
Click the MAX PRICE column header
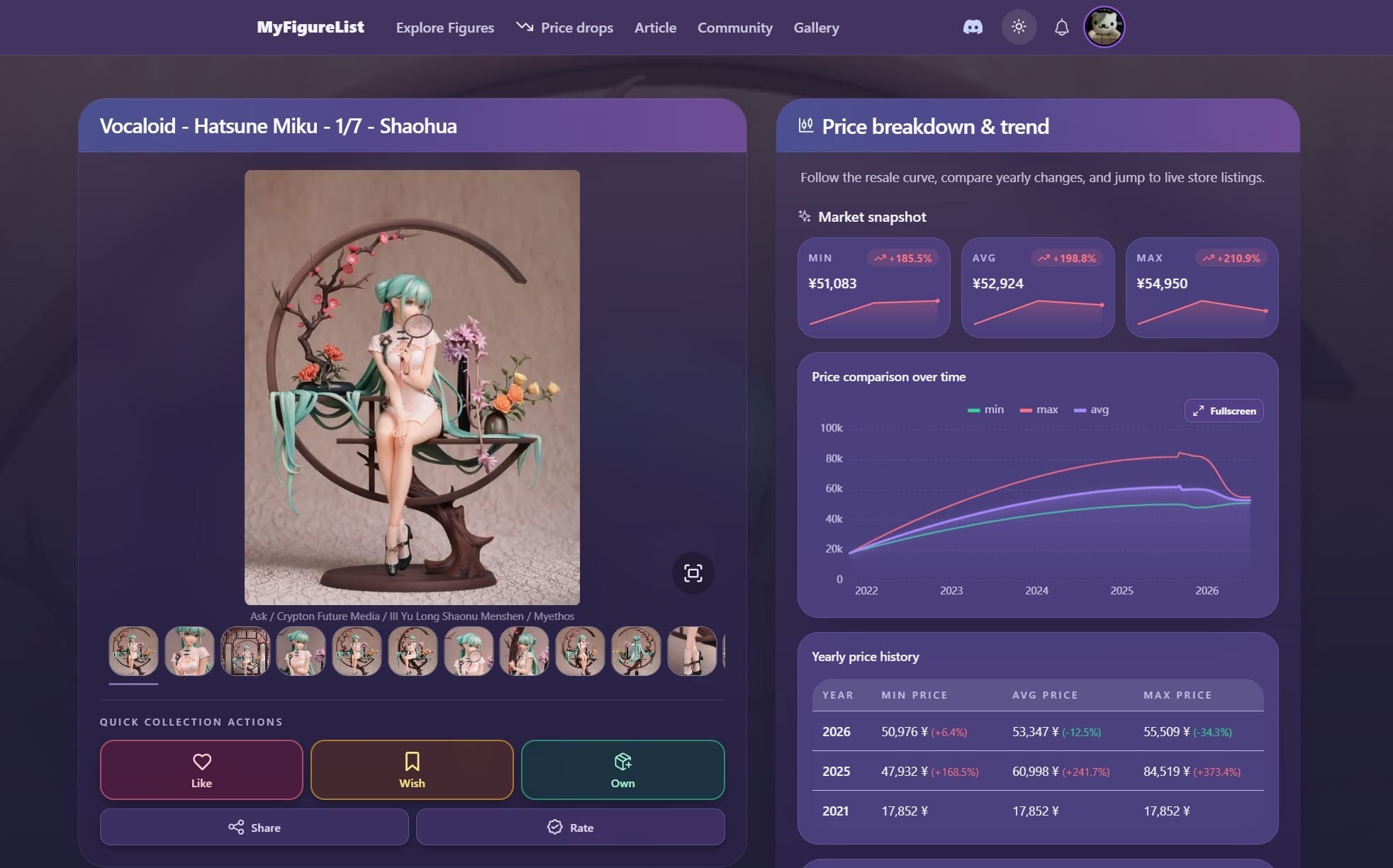1177,695
